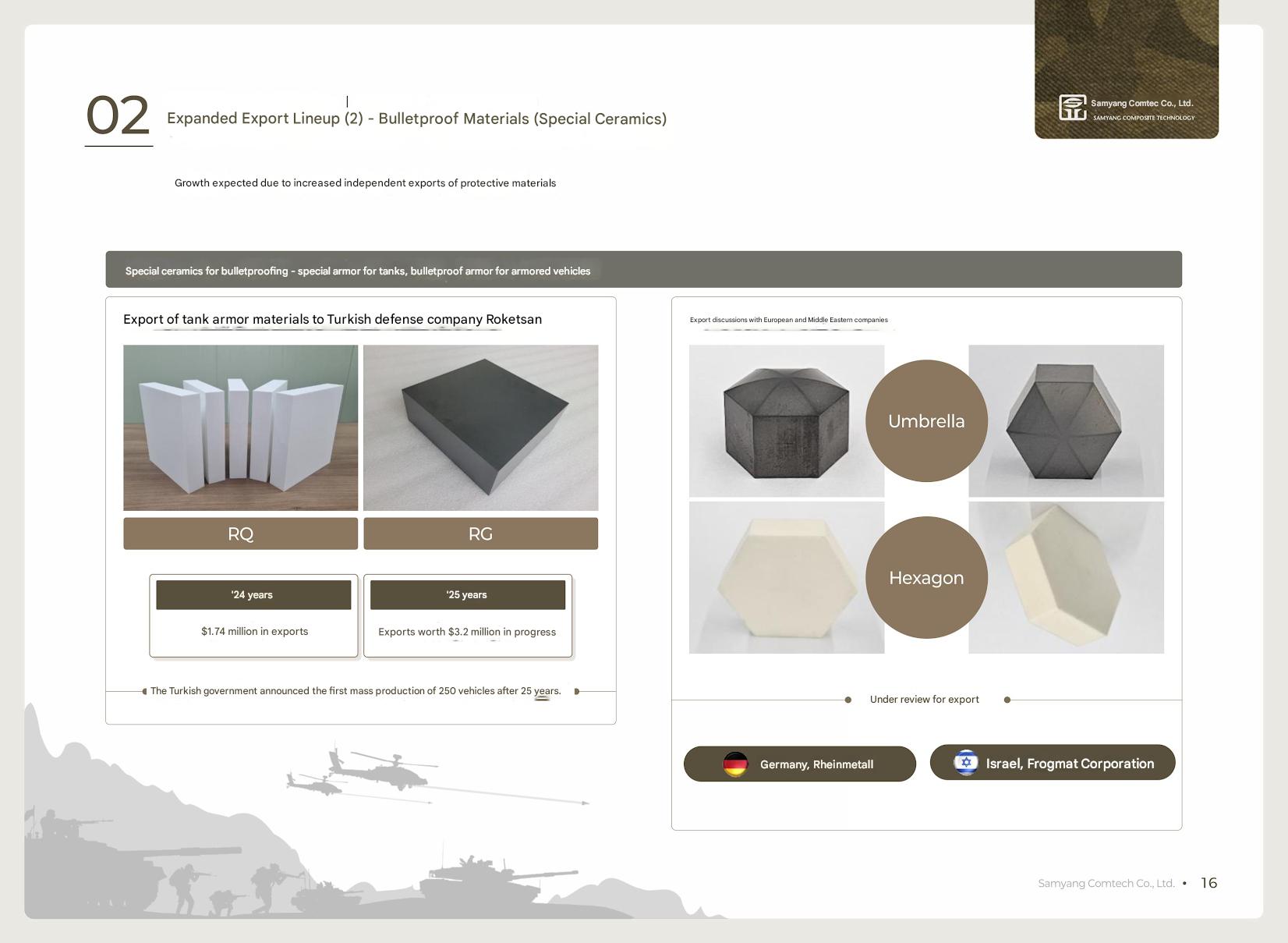Click the RG label bar
The width and height of the screenshot is (1288, 943).
pyautogui.click(x=481, y=534)
